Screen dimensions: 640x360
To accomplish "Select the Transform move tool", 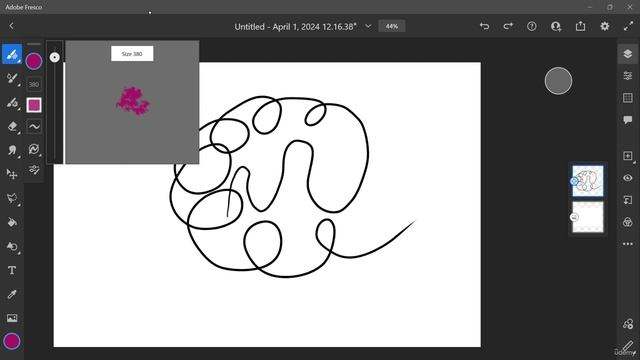I will [12, 174].
